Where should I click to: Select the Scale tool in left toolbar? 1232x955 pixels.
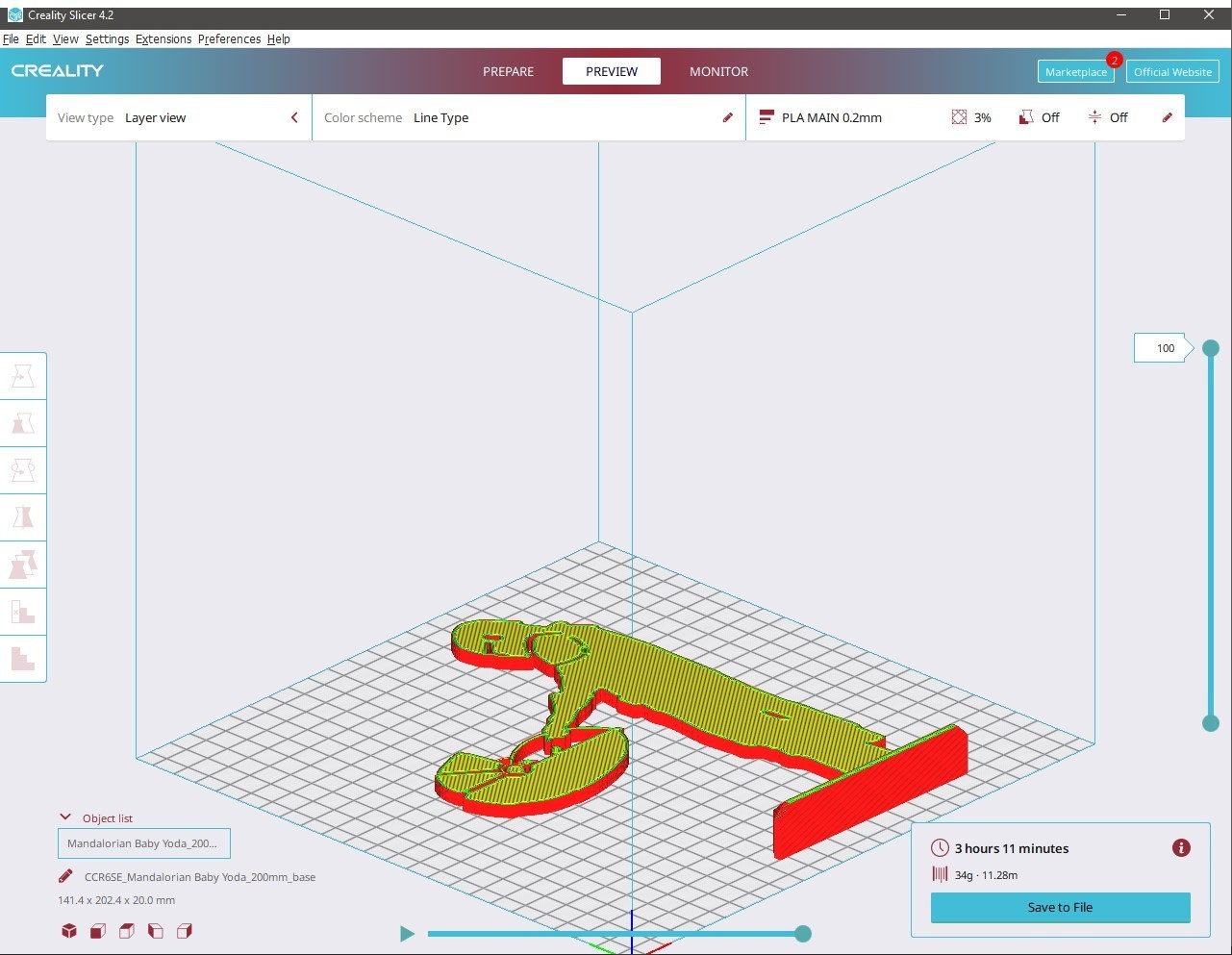23,423
